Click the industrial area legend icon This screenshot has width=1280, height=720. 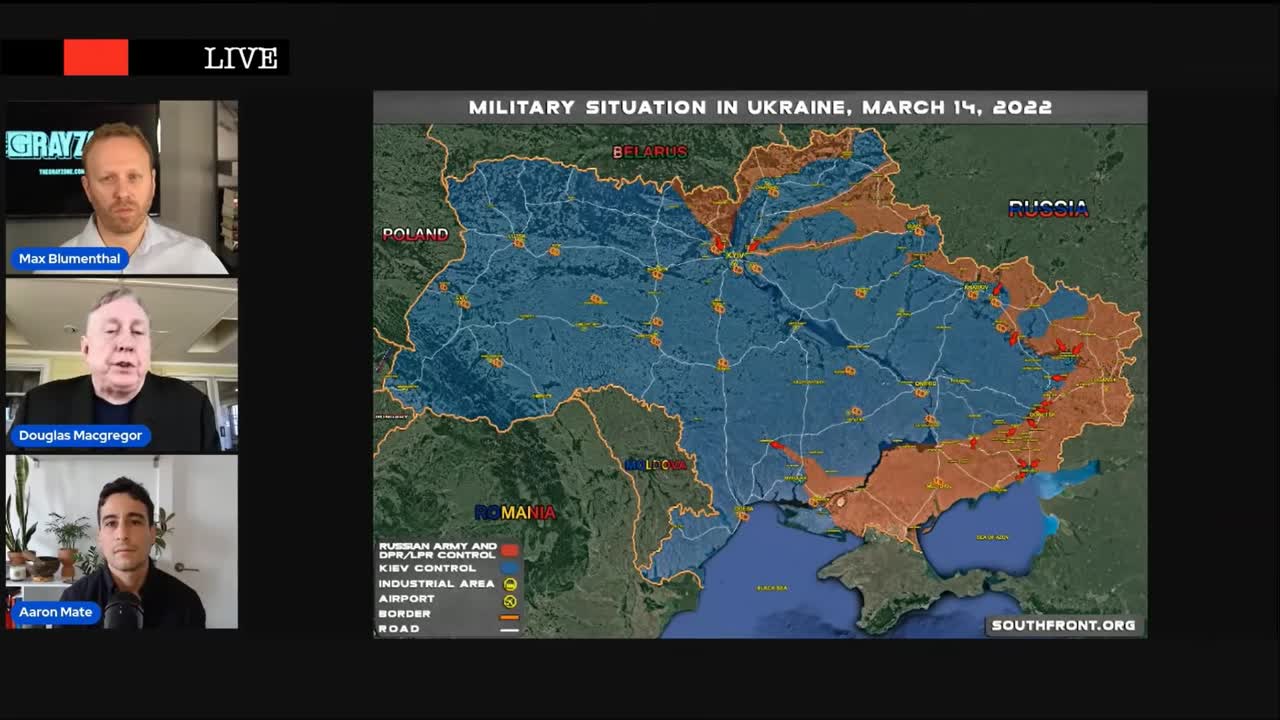510,584
